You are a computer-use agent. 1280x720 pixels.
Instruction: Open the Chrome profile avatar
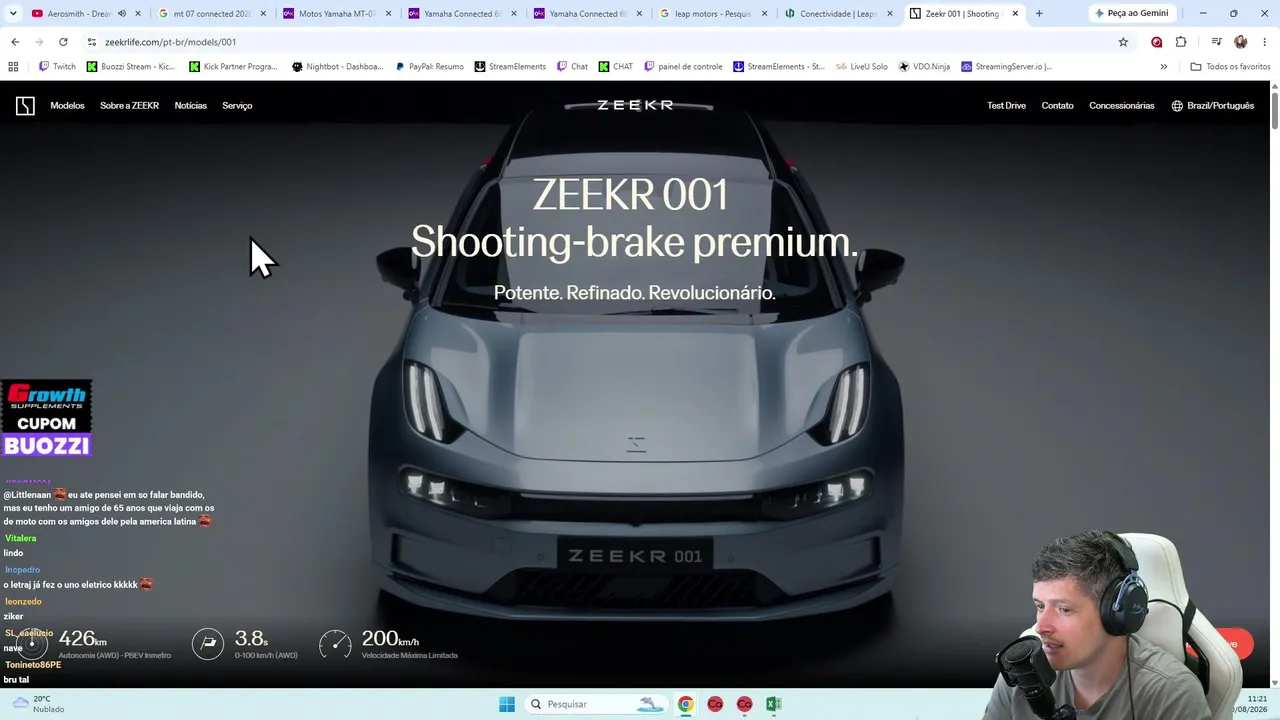pos(1241,42)
